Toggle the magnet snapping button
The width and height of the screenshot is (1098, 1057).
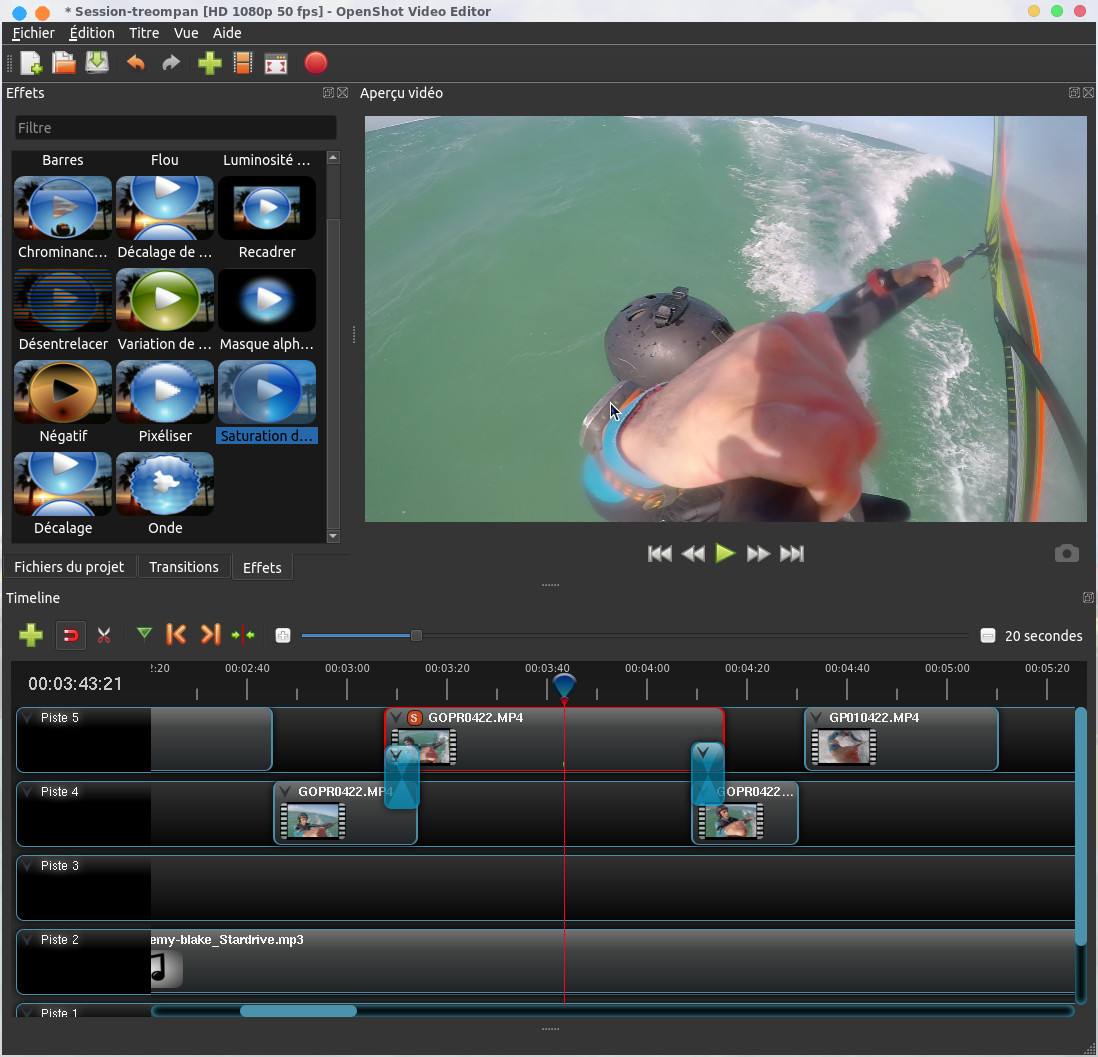[70, 635]
